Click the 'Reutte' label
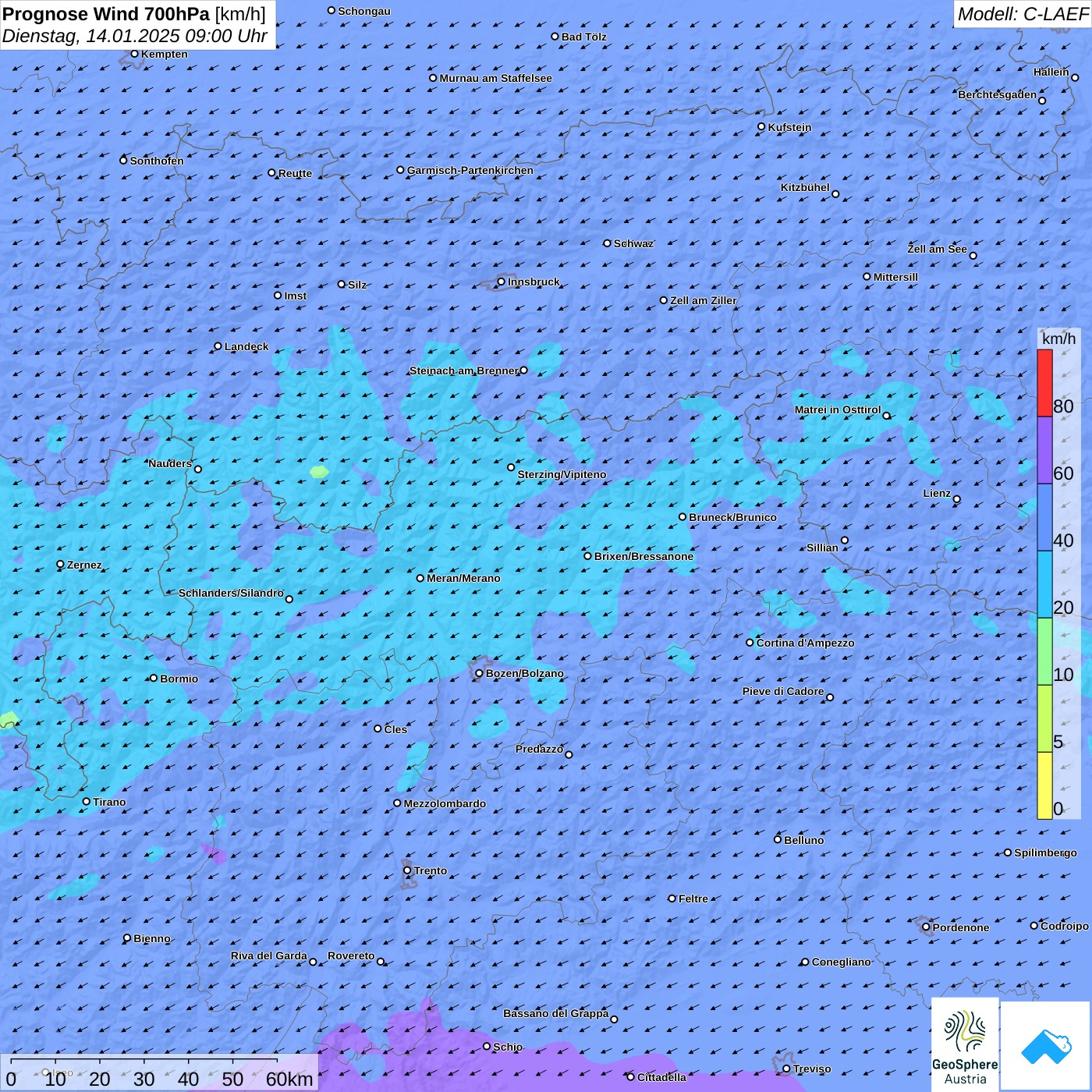This screenshot has height=1092, width=1092. (295, 173)
